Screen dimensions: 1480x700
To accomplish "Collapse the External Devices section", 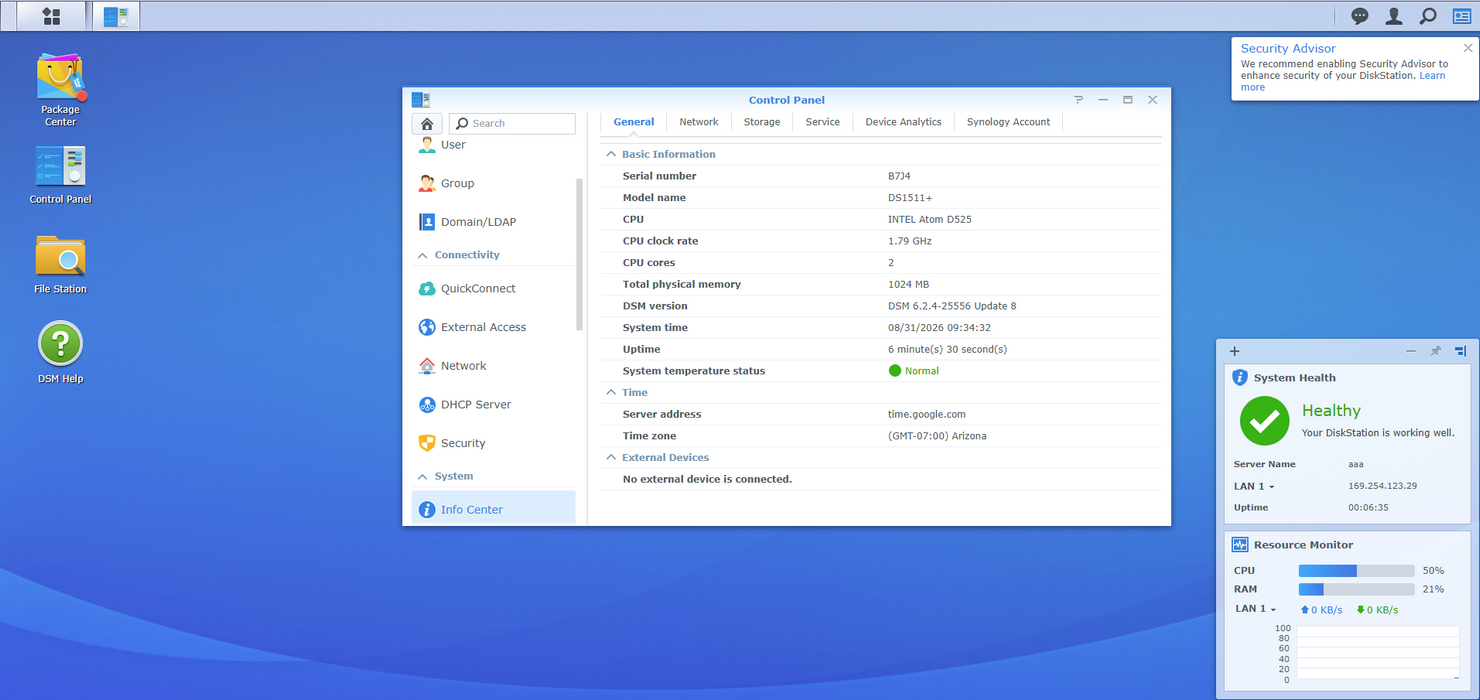I will 611,457.
